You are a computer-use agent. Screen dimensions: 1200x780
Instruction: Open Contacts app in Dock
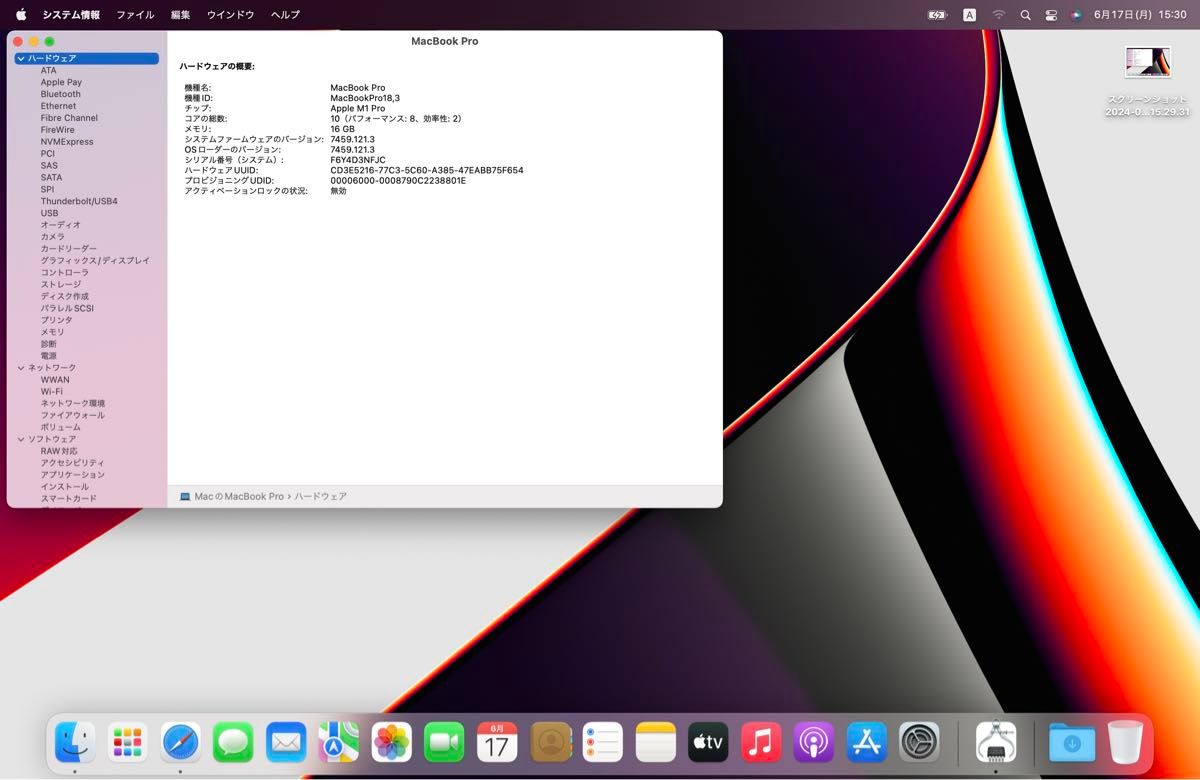tap(550, 742)
